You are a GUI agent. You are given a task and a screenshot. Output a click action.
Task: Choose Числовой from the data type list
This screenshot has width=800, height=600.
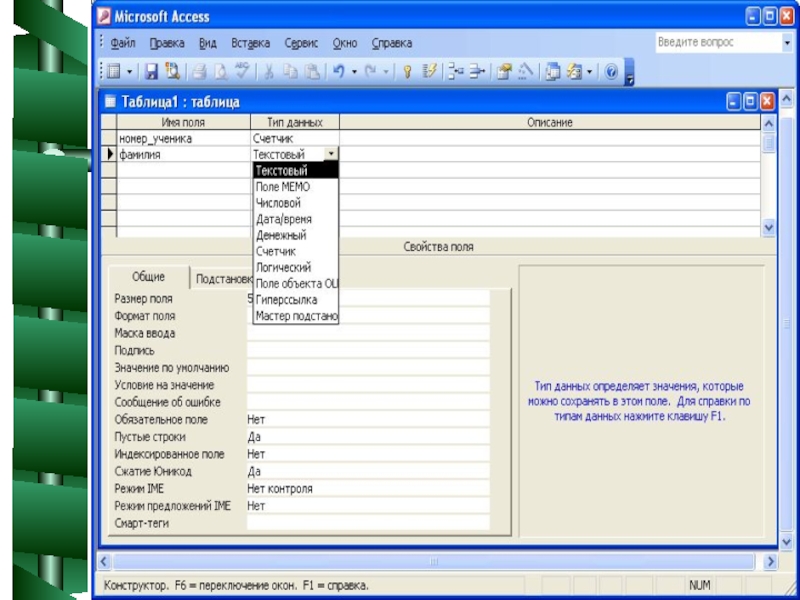point(278,203)
